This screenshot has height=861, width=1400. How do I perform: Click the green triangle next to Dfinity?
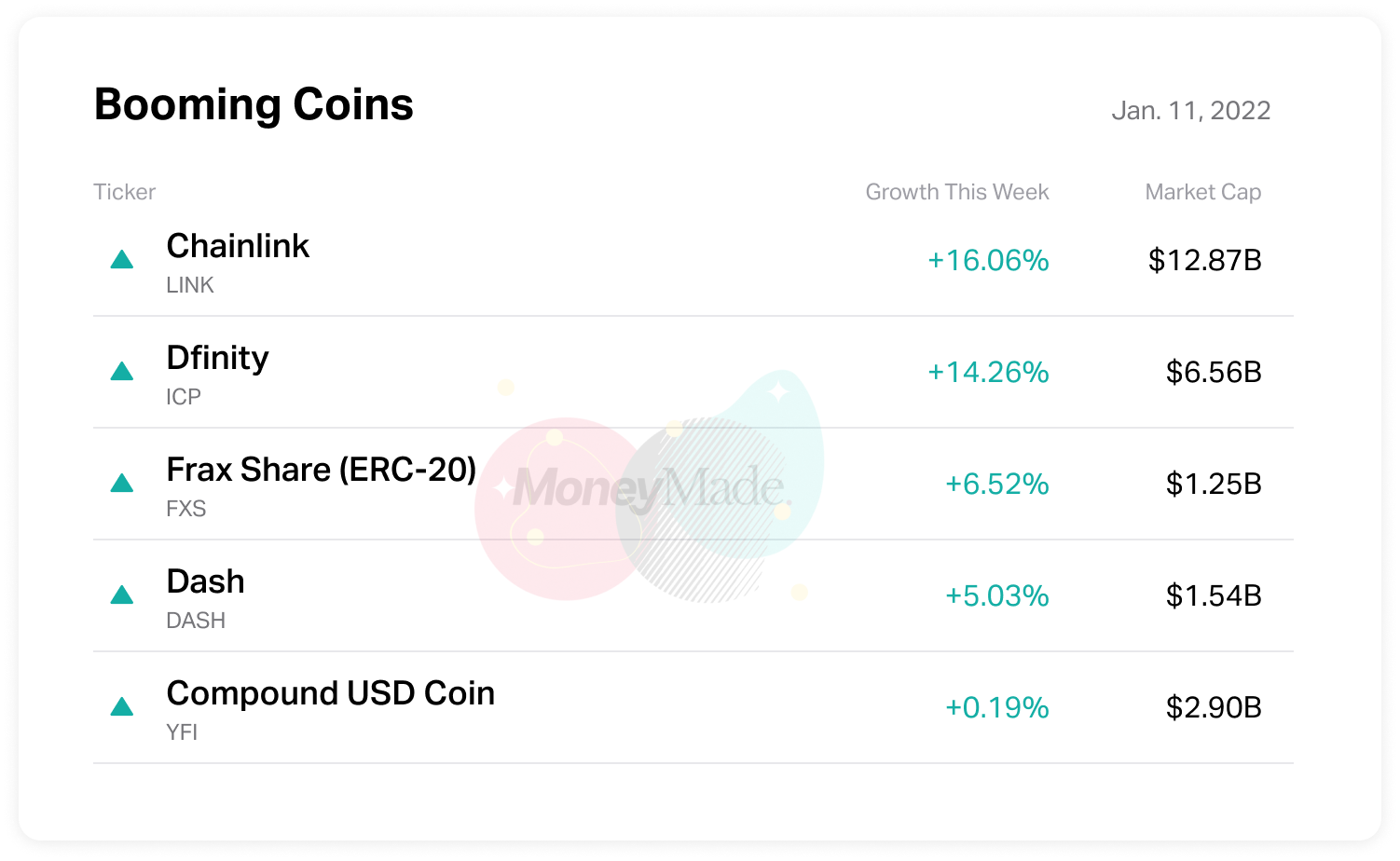tap(122, 372)
